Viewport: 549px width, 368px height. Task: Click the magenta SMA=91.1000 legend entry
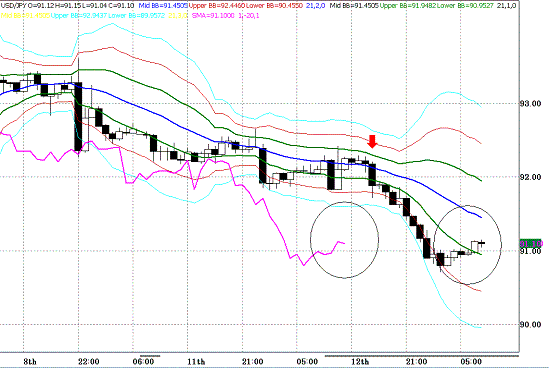click(213, 16)
